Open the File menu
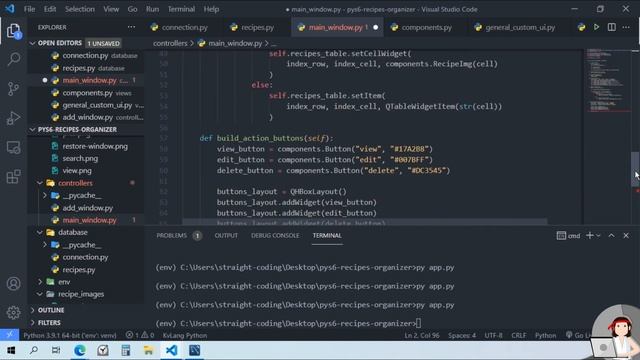640x360 pixels. click(x=29, y=9)
